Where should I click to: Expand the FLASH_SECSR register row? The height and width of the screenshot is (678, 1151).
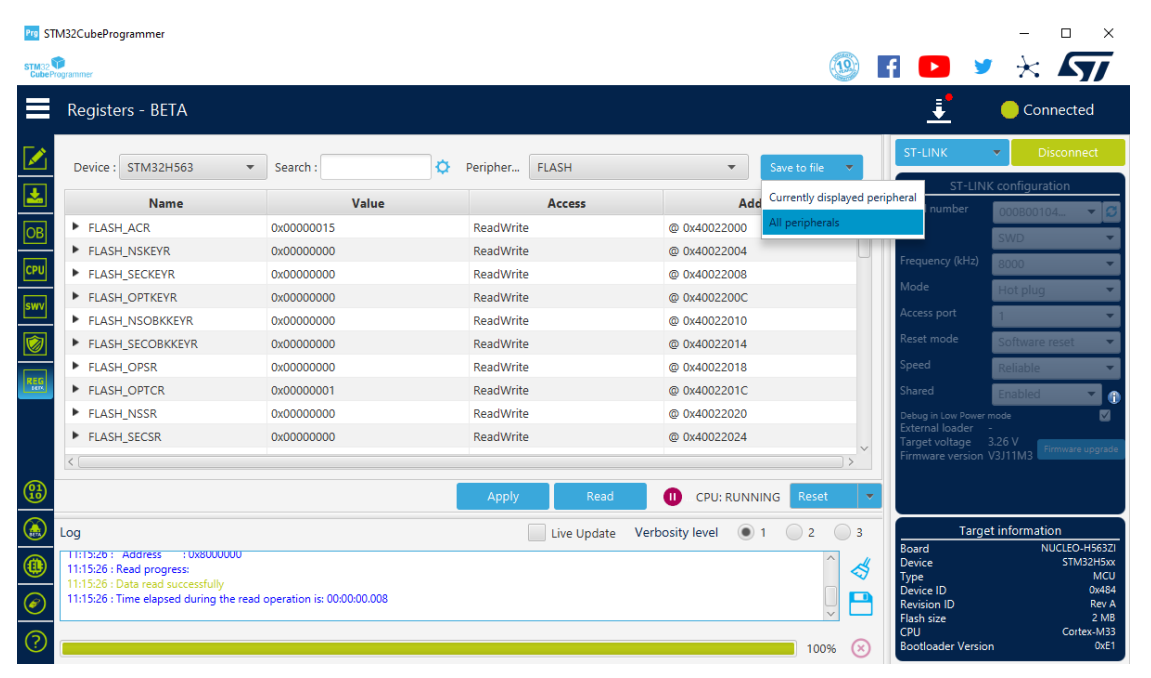pos(76,436)
